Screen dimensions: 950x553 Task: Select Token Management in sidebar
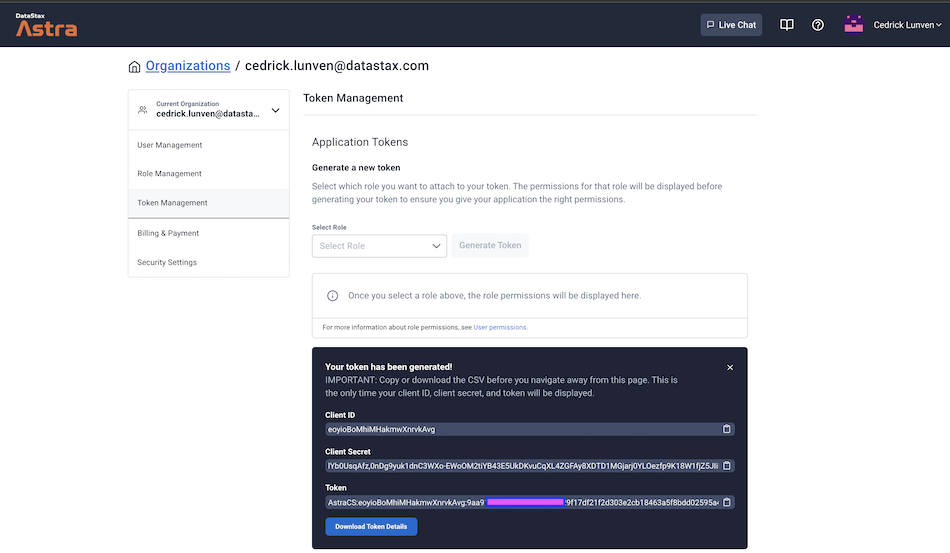208,203
